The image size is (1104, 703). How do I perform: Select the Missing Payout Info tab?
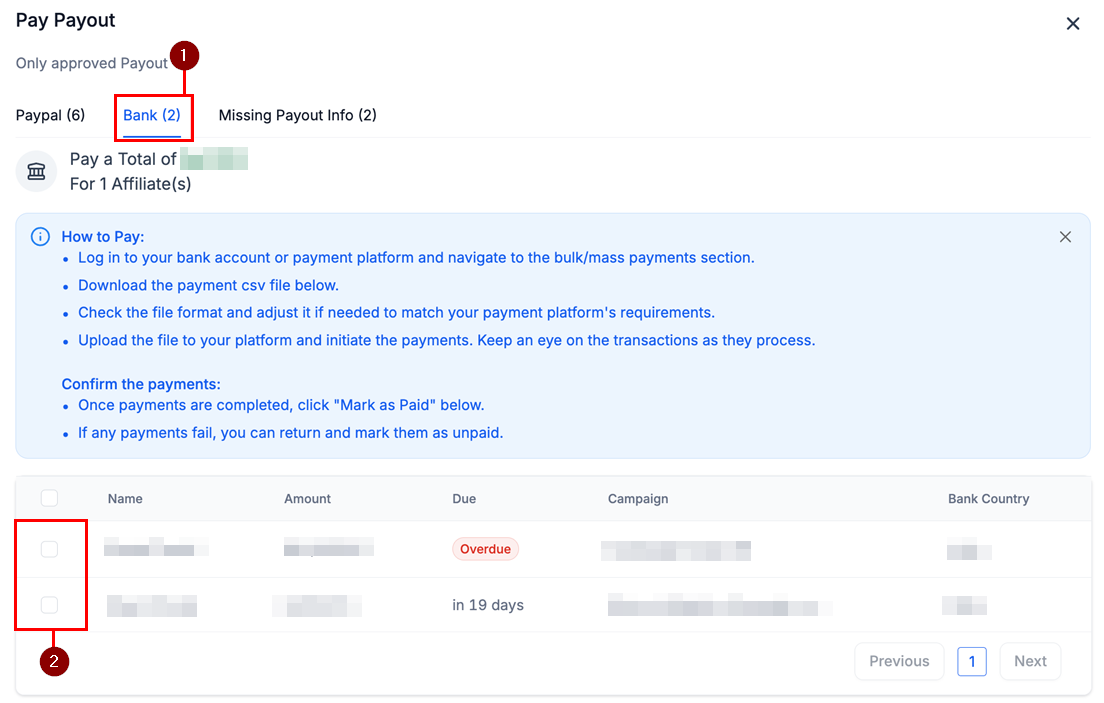(297, 115)
